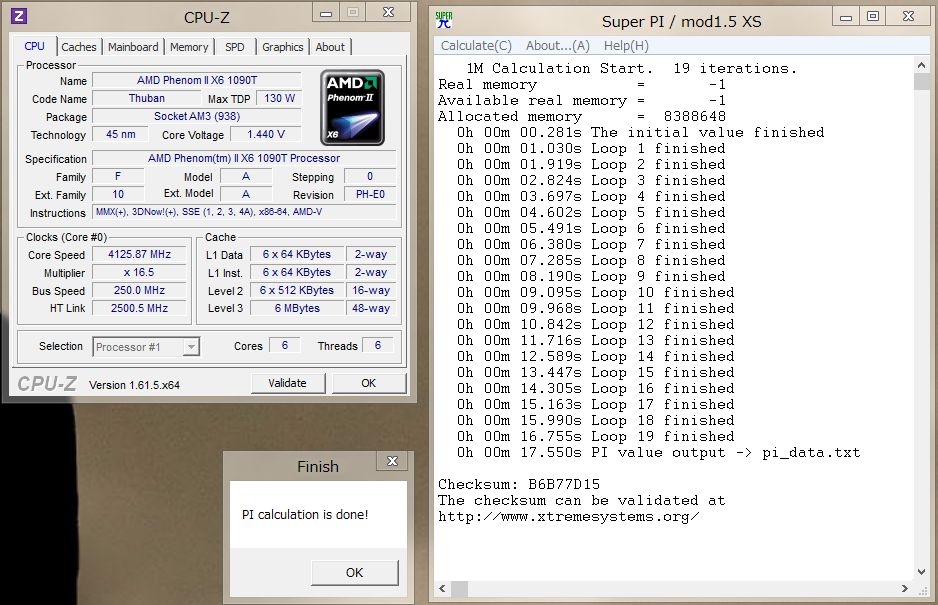Click the Level 3 '48-way' associativity value
This screenshot has width=938, height=605.
(371, 308)
